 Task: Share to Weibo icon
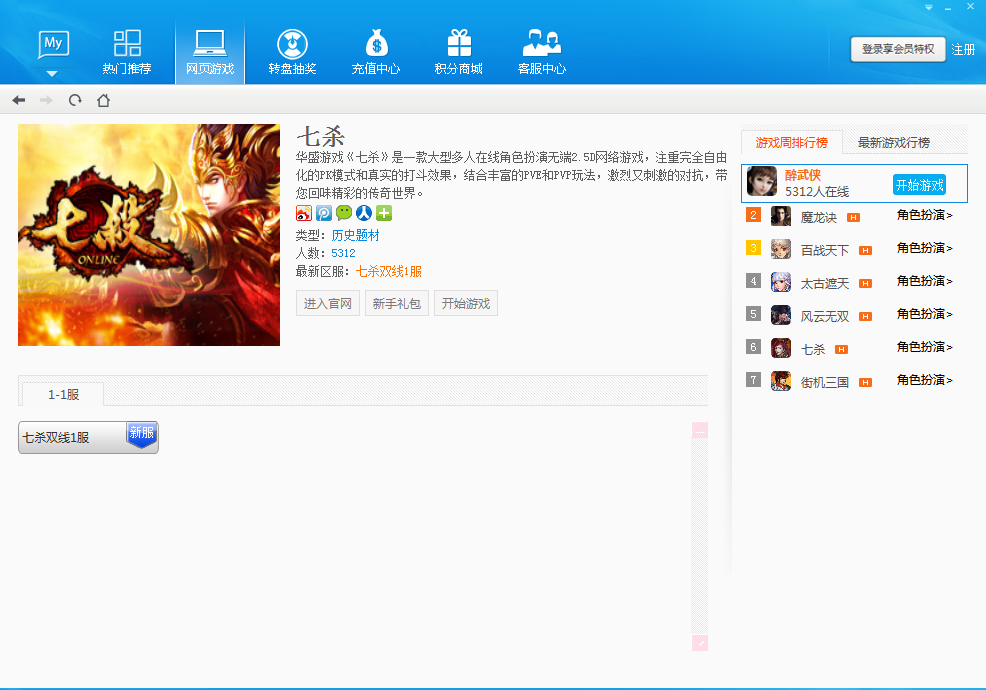[304, 213]
